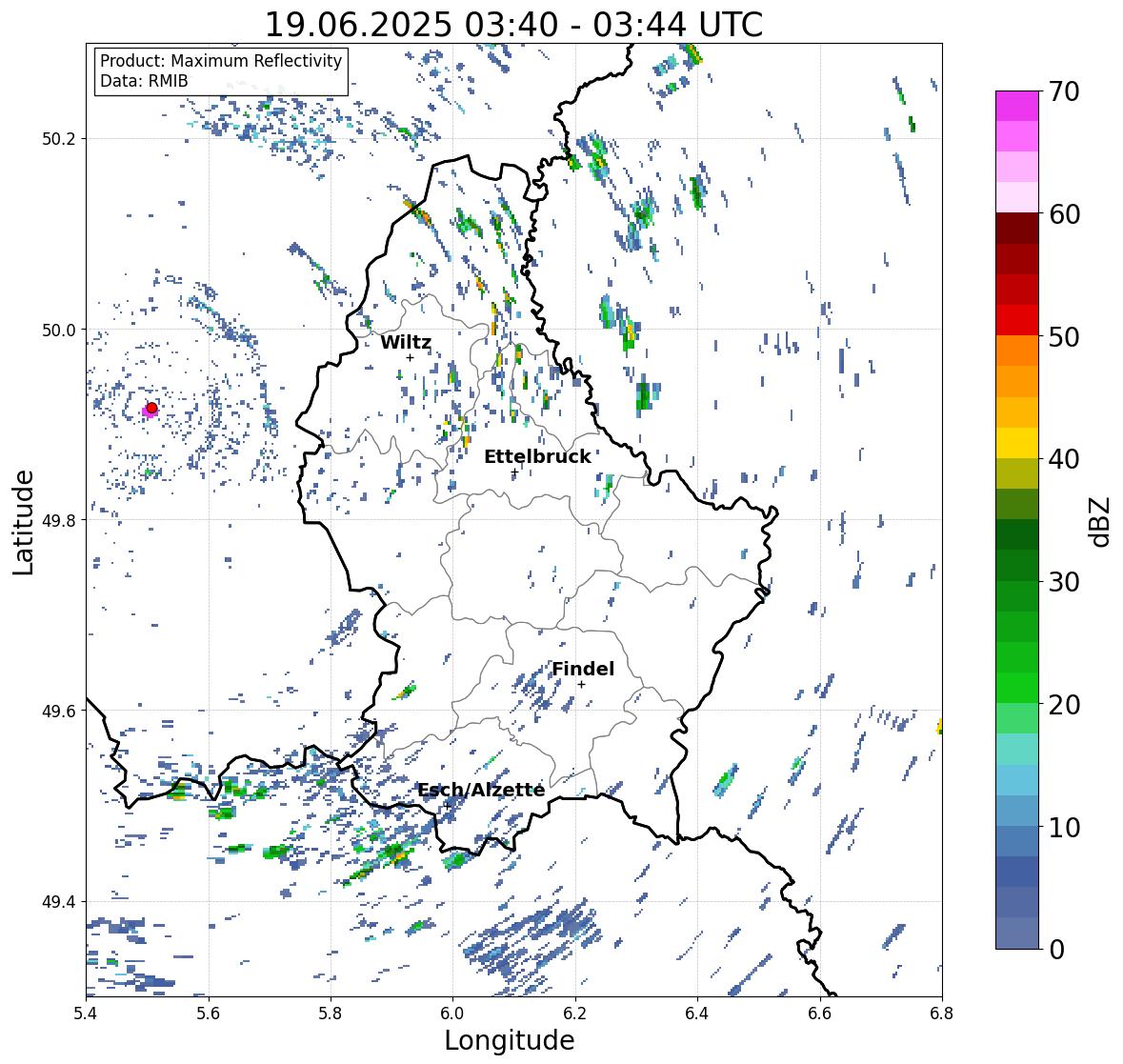Click the yellow 40 dBZ colorbar segment
This screenshot has width=1123, height=1064.
[x=1017, y=443]
